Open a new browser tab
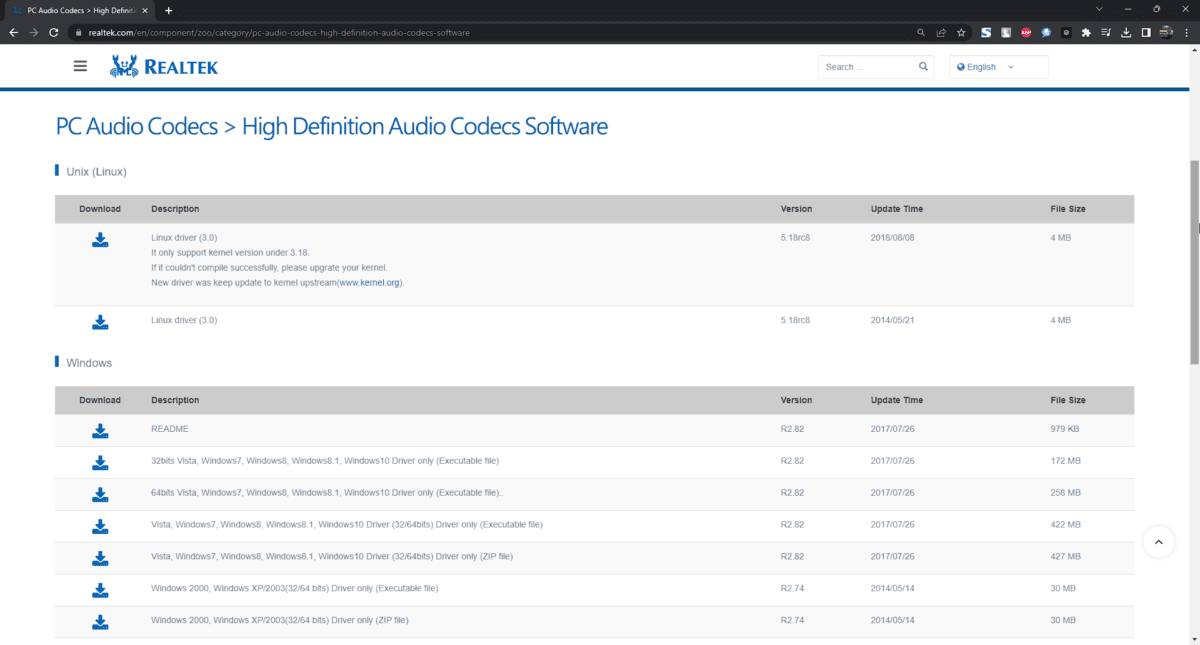Viewport: 1200px width, 645px height. pos(168,10)
